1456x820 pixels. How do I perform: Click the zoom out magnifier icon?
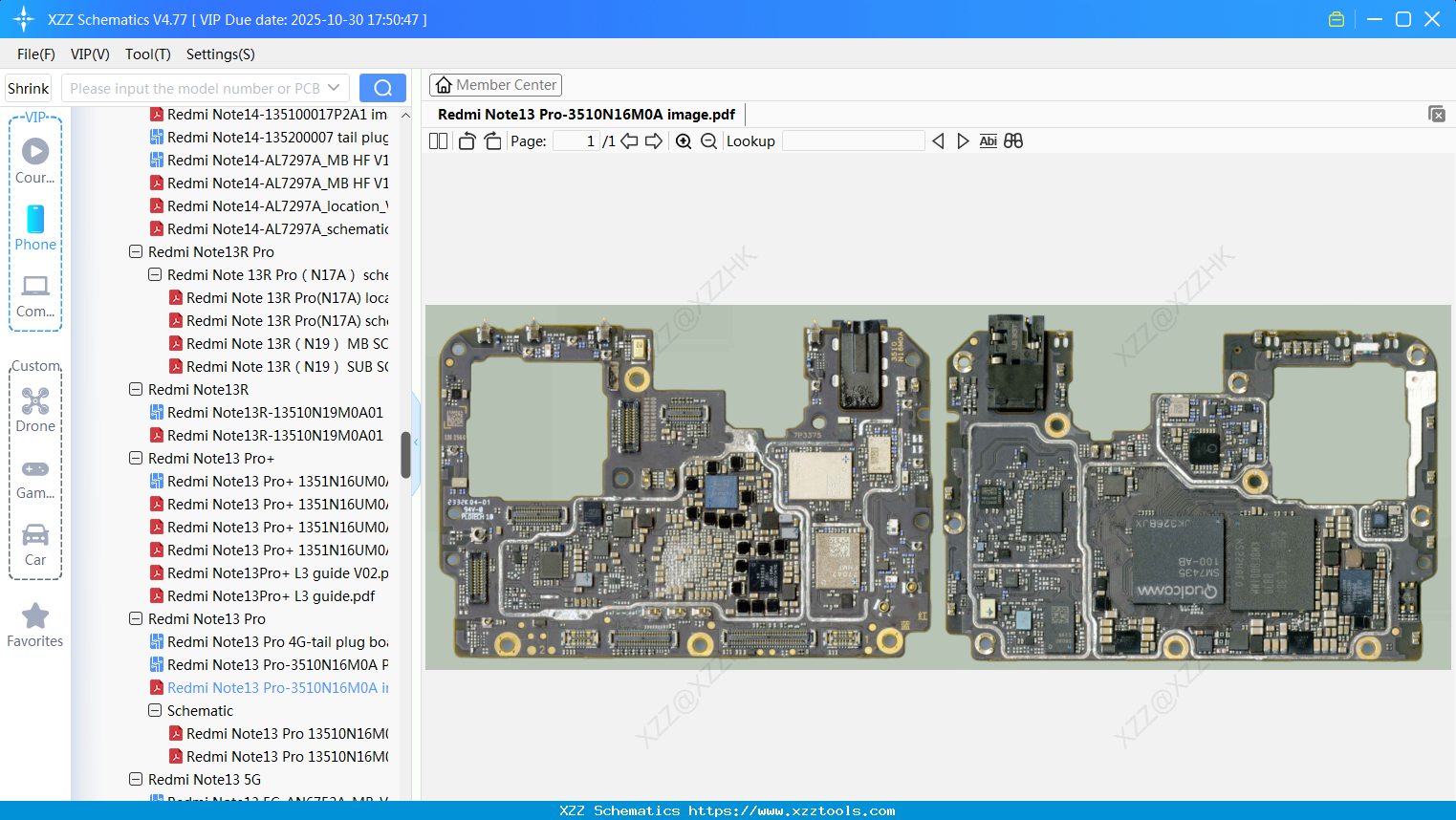click(x=708, y=141)
